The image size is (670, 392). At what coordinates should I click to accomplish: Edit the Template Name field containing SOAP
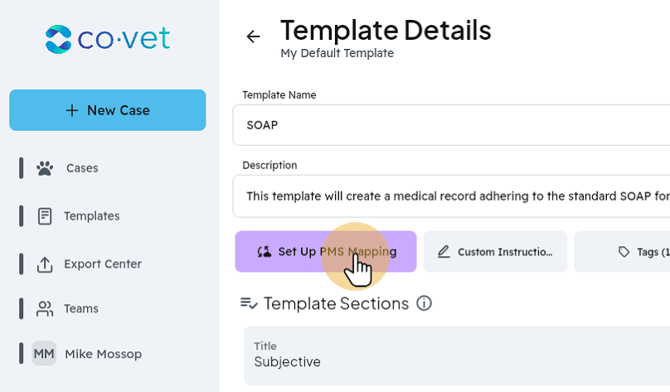pyautogui.click(x=451, y=125)
